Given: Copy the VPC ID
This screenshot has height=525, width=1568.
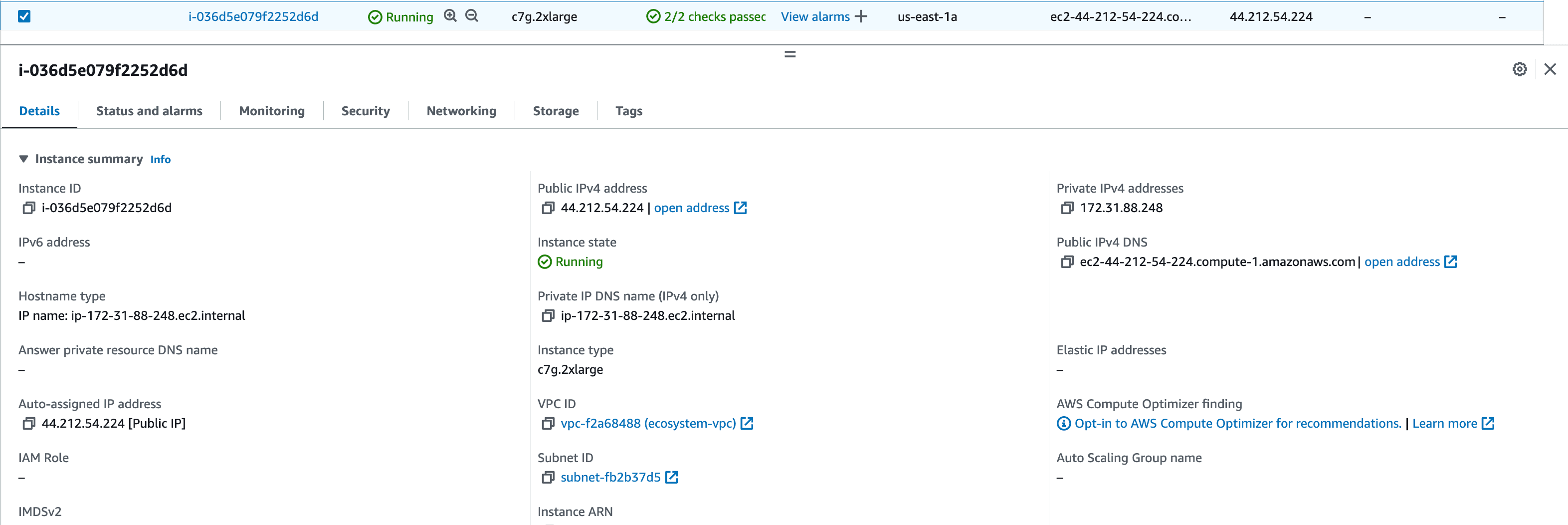Looking at the screenshot, I should pos(547,424).
